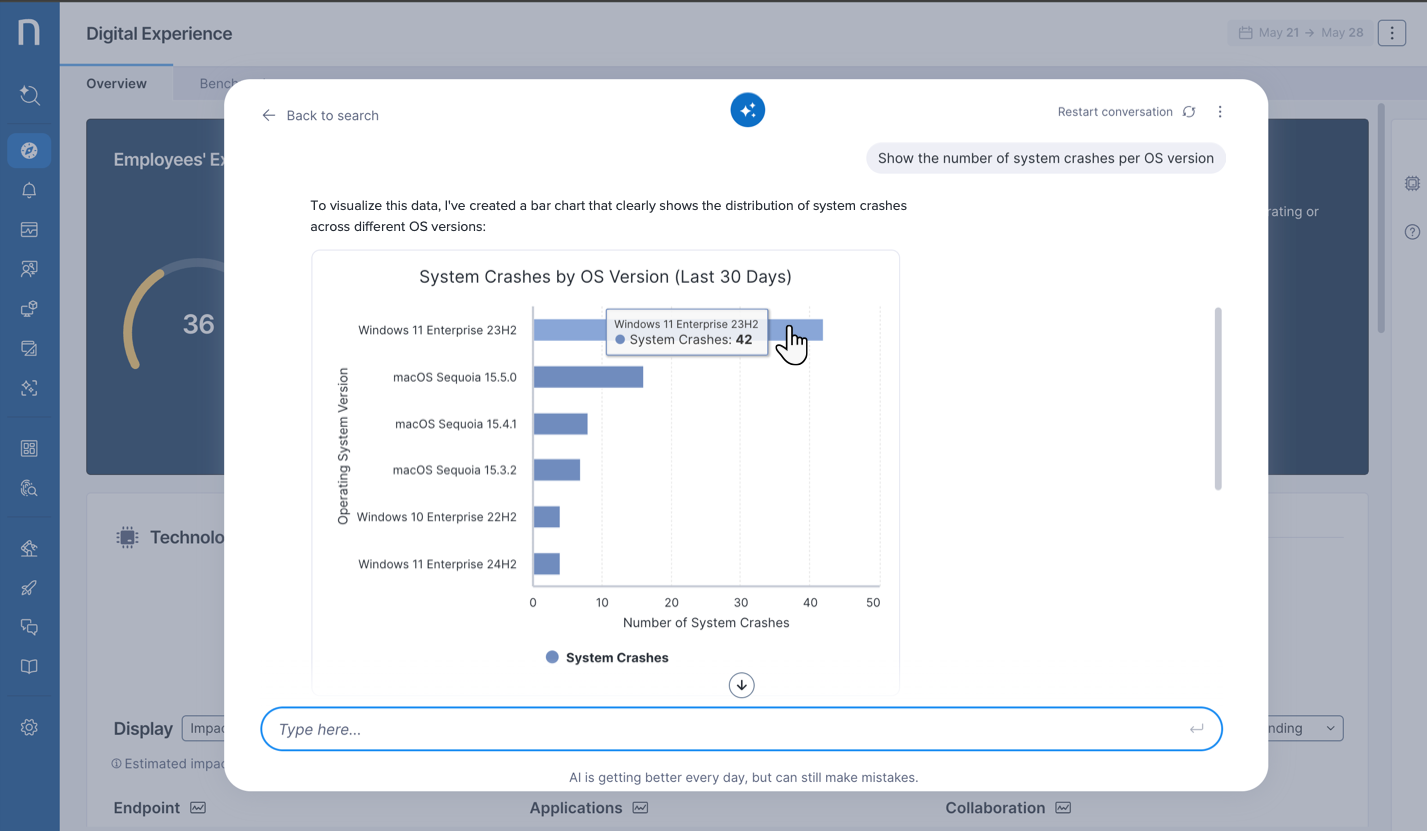Click the scroll-down arrow button in chat
1427x831 pixels.
point(741,685)
